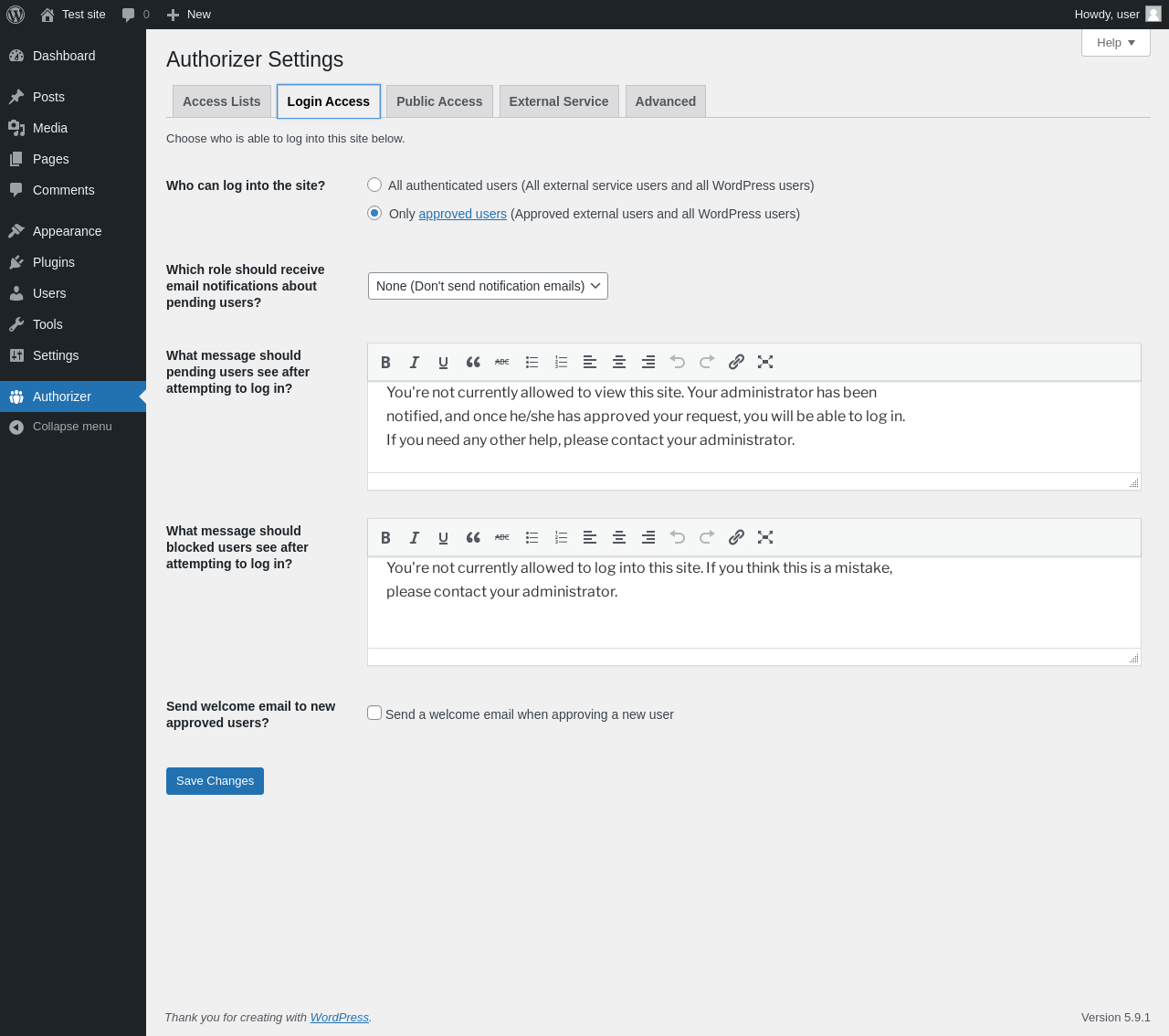
Task: Select All authenticated users radio option
Action: 374,185
